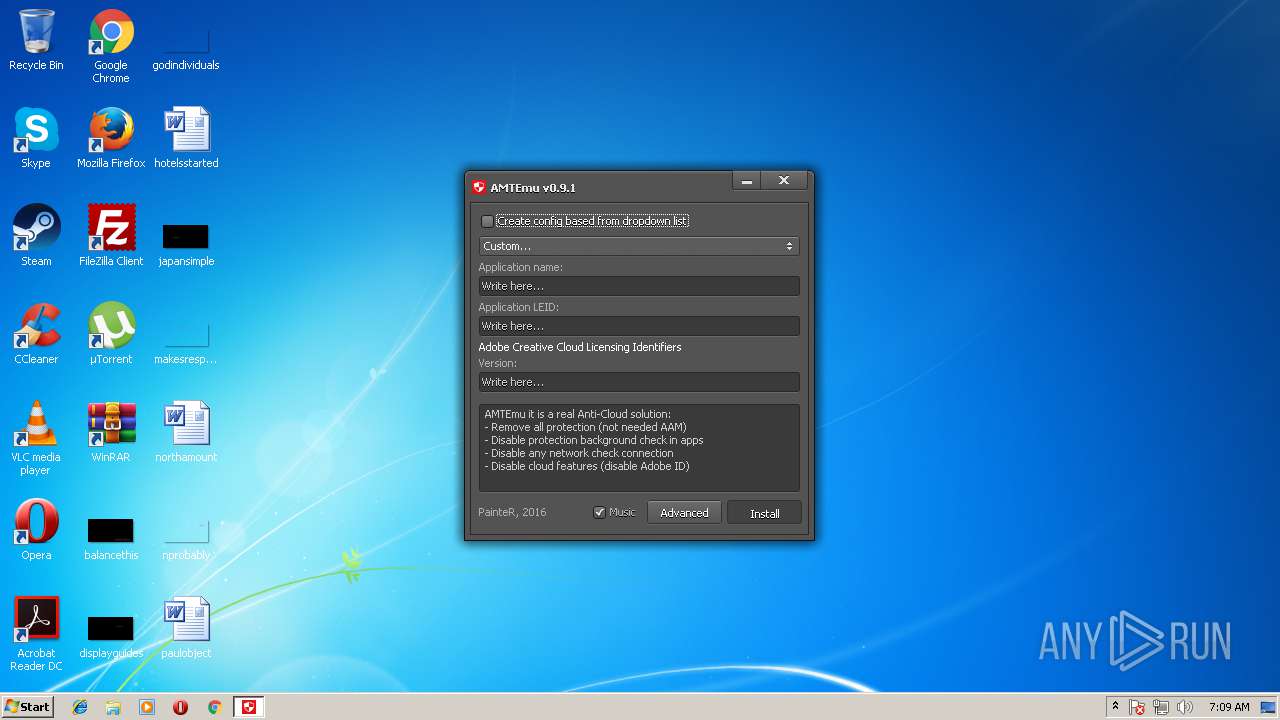Launch the FileZilla Client shortcut
Viewport: 1280px width, 720px height.
(x=111, y=237)
